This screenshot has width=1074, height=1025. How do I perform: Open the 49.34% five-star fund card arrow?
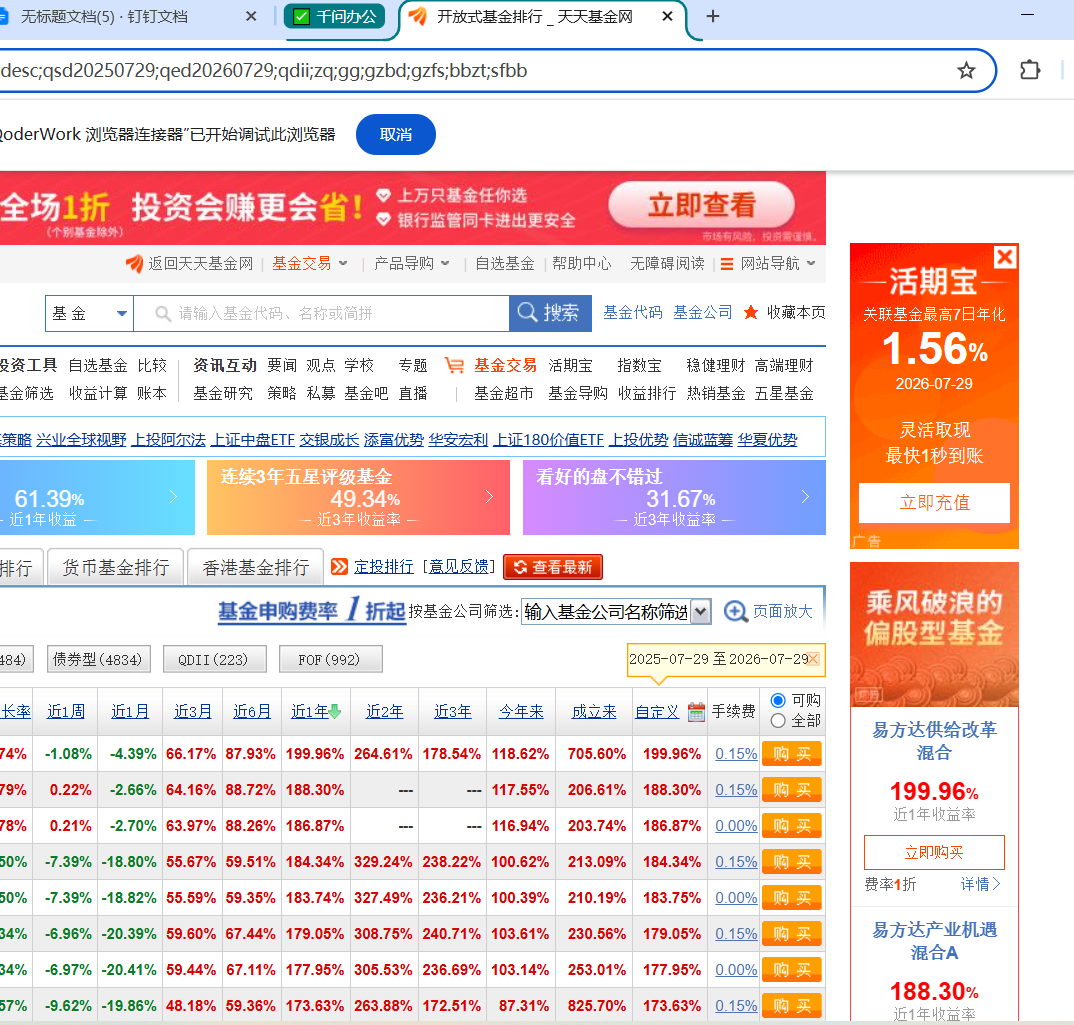pyautogui.click(x=489, y=497)
